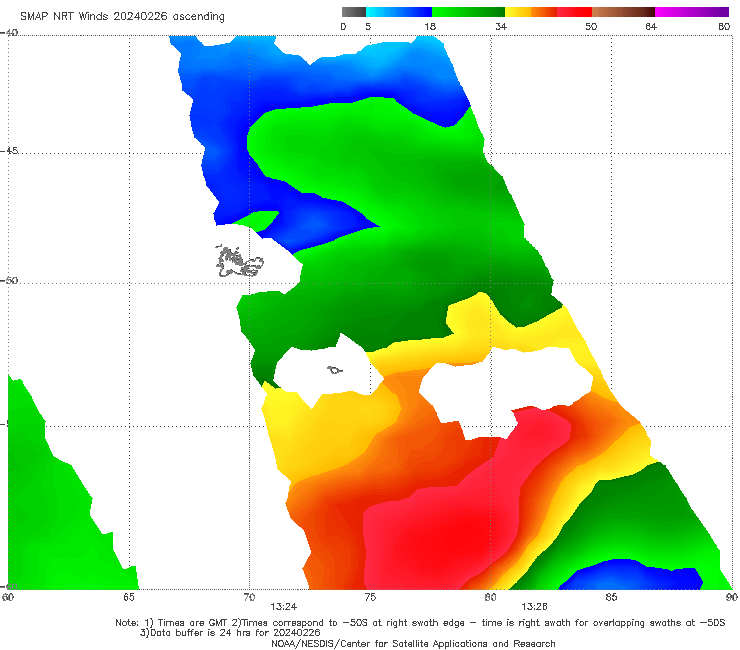This screenshot has height=650, width=740.
Task: Click the yellow-orange segment of the color bar
Action: point(531,12)
